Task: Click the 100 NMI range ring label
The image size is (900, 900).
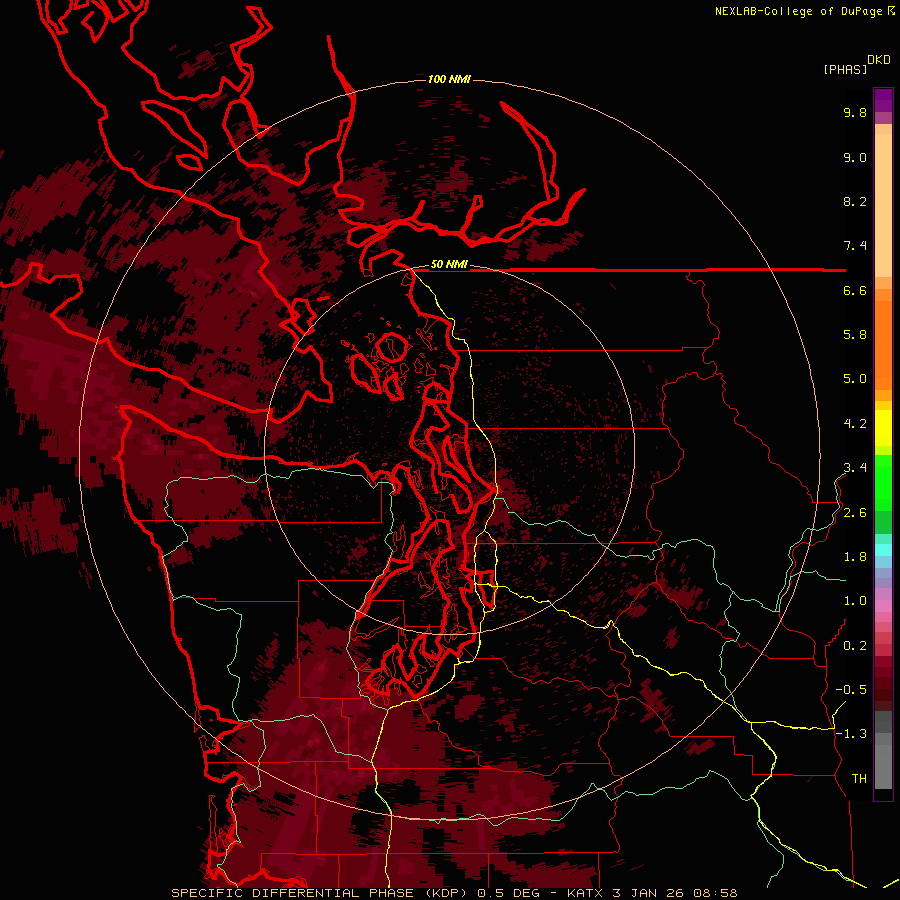Action: coord(449,79)
